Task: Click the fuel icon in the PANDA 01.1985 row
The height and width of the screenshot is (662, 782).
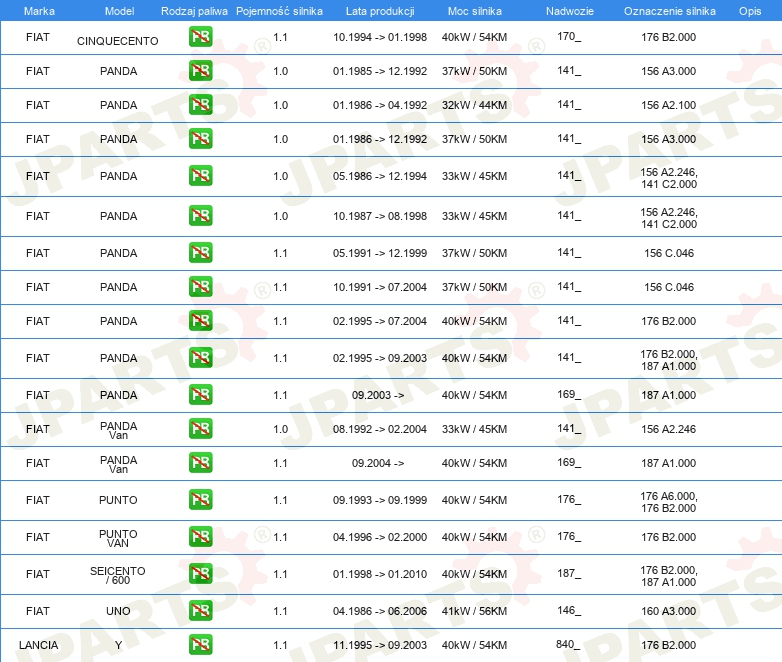Action: tap(200, 71)
